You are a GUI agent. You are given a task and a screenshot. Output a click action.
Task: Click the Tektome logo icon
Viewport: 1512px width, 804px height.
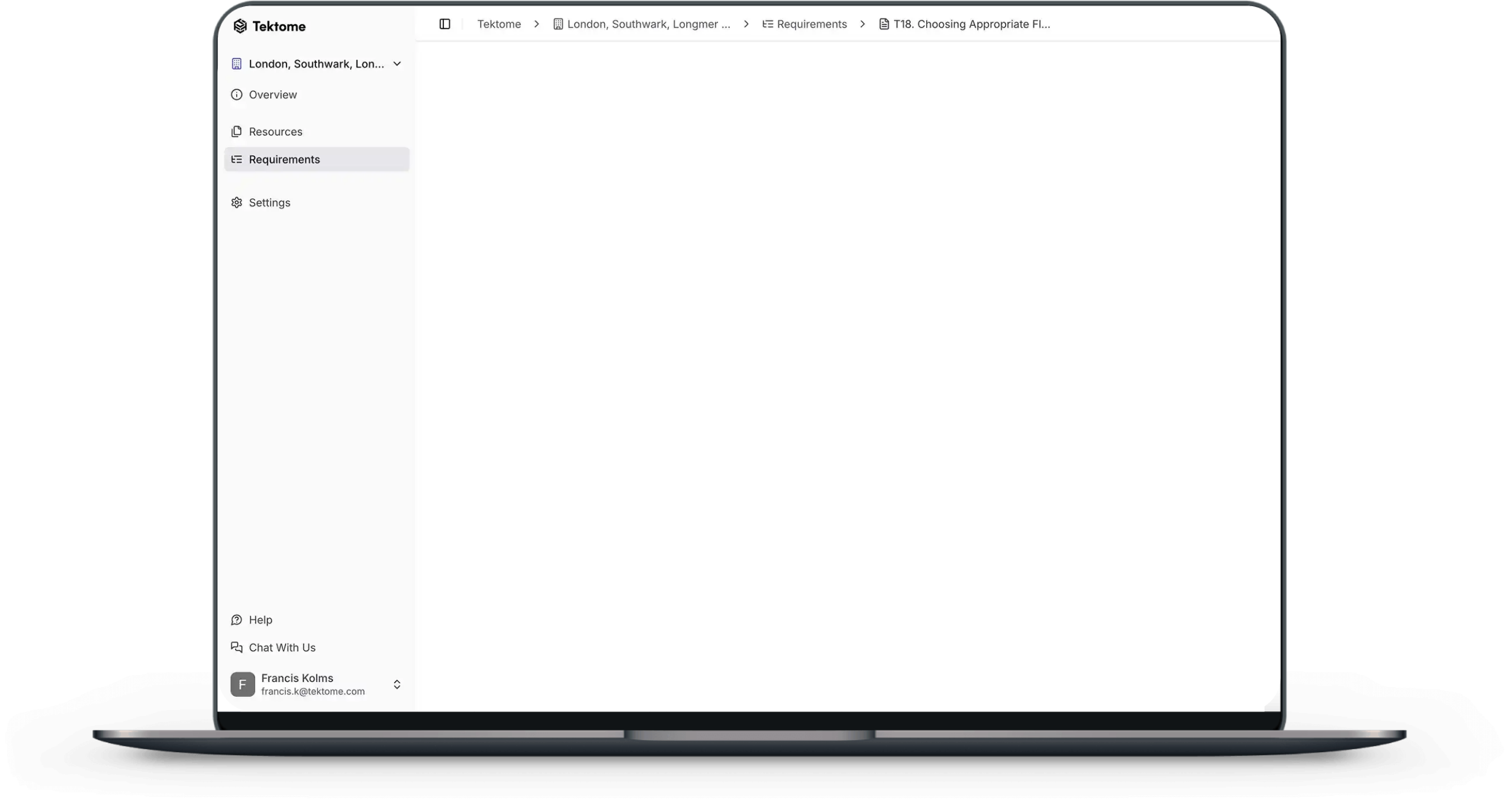click(240, 26)
